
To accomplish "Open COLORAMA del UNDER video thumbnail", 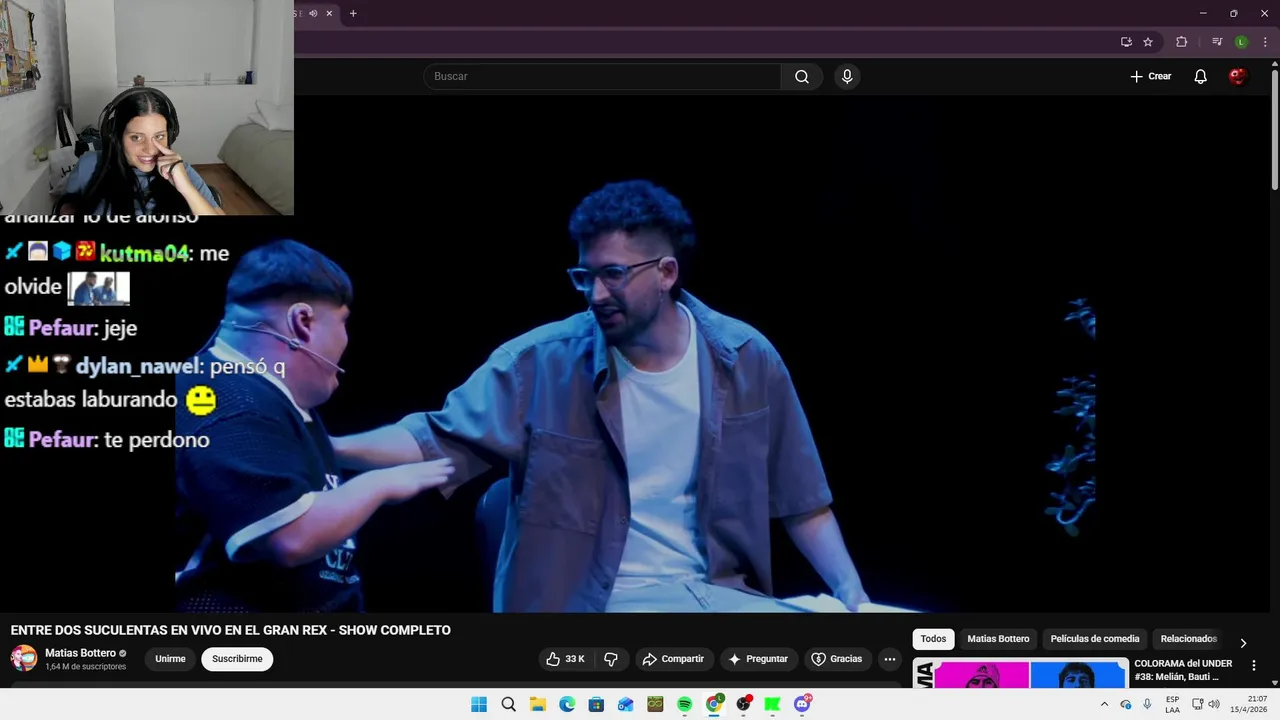I will [x=1020, y=673].
